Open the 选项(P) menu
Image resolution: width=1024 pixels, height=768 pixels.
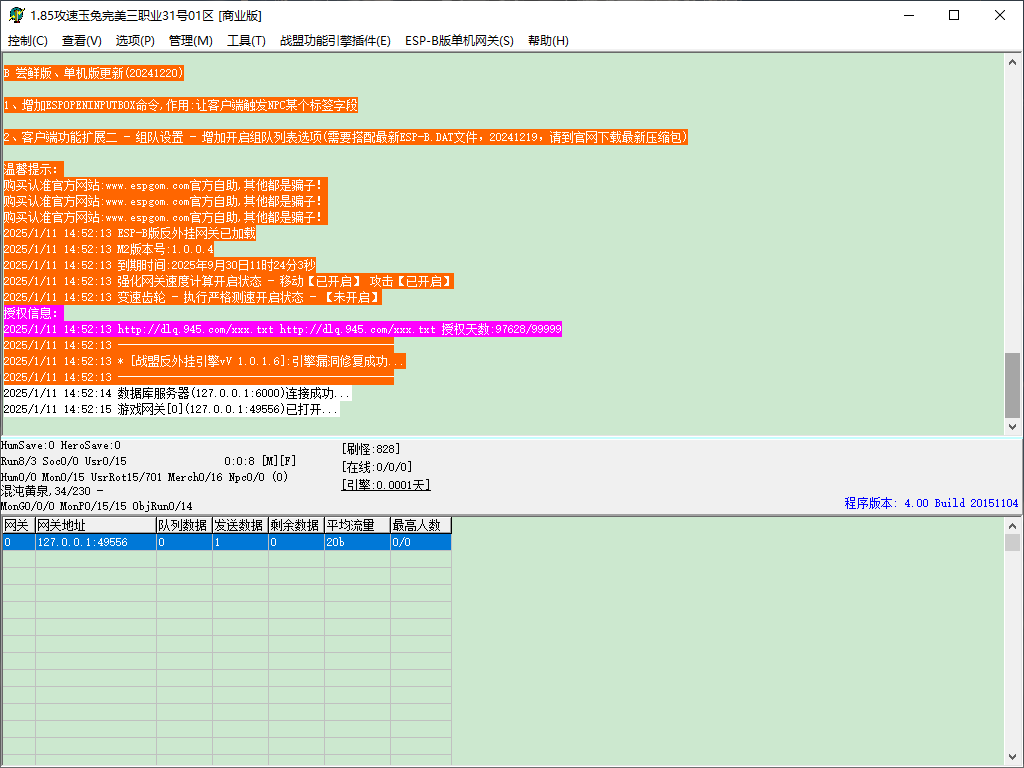pos(135,40)
